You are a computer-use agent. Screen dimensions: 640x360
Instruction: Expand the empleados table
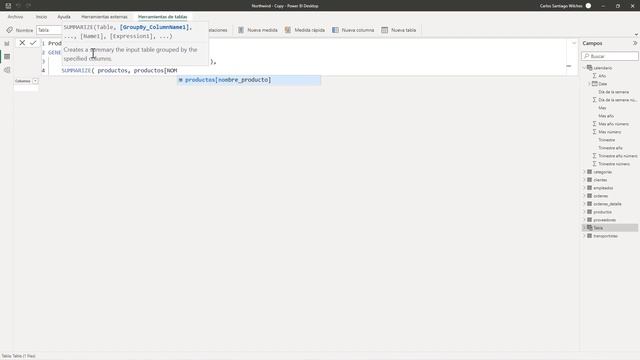(584, 188)
